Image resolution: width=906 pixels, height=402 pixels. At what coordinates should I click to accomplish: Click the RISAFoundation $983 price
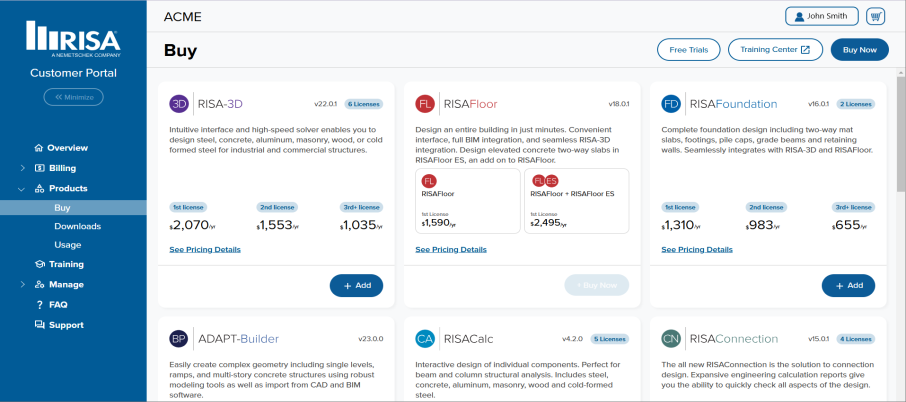pyautogui.click(x=764, y=225)
